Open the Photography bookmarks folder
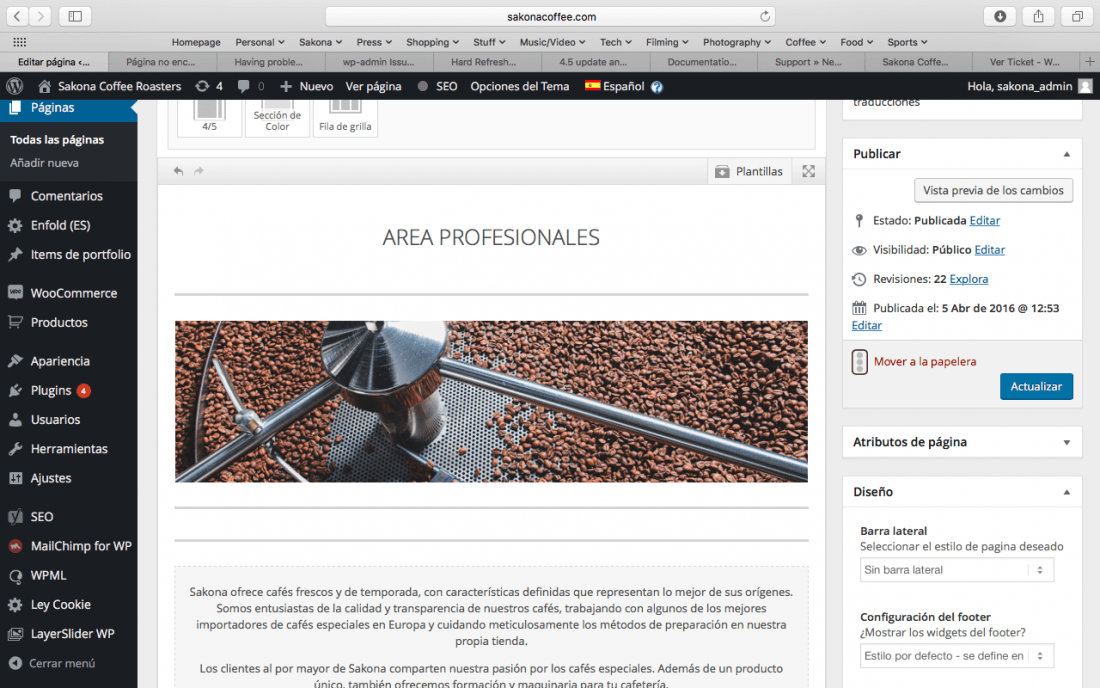 point(737,42)
